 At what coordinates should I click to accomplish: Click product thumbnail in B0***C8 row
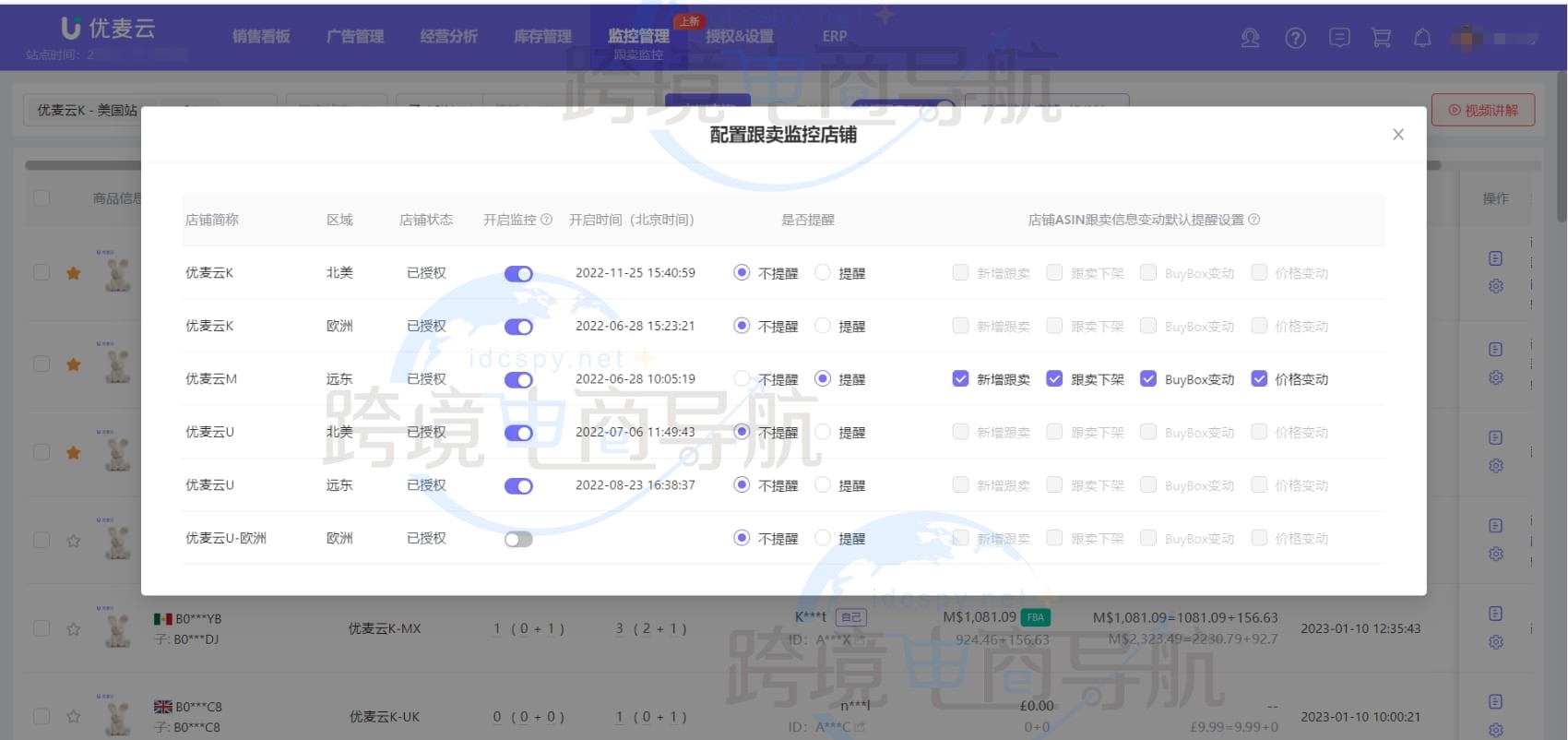coord(117,717)
